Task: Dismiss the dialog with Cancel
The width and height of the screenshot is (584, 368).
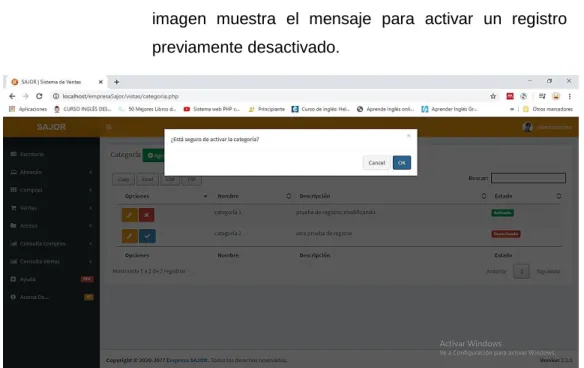Action: (377, 163)
